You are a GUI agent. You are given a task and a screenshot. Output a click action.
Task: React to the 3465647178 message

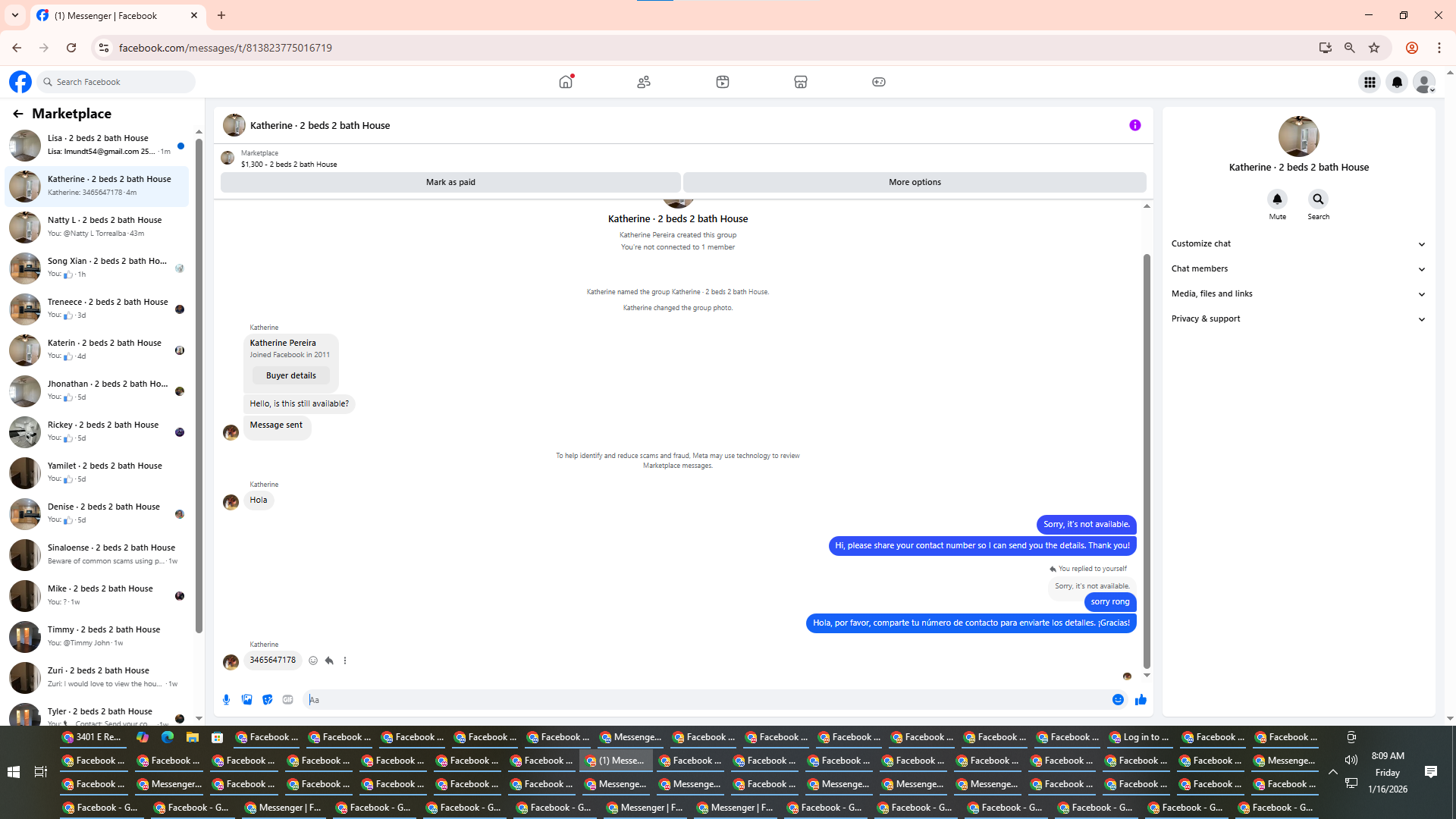click(x=313, y=661)
